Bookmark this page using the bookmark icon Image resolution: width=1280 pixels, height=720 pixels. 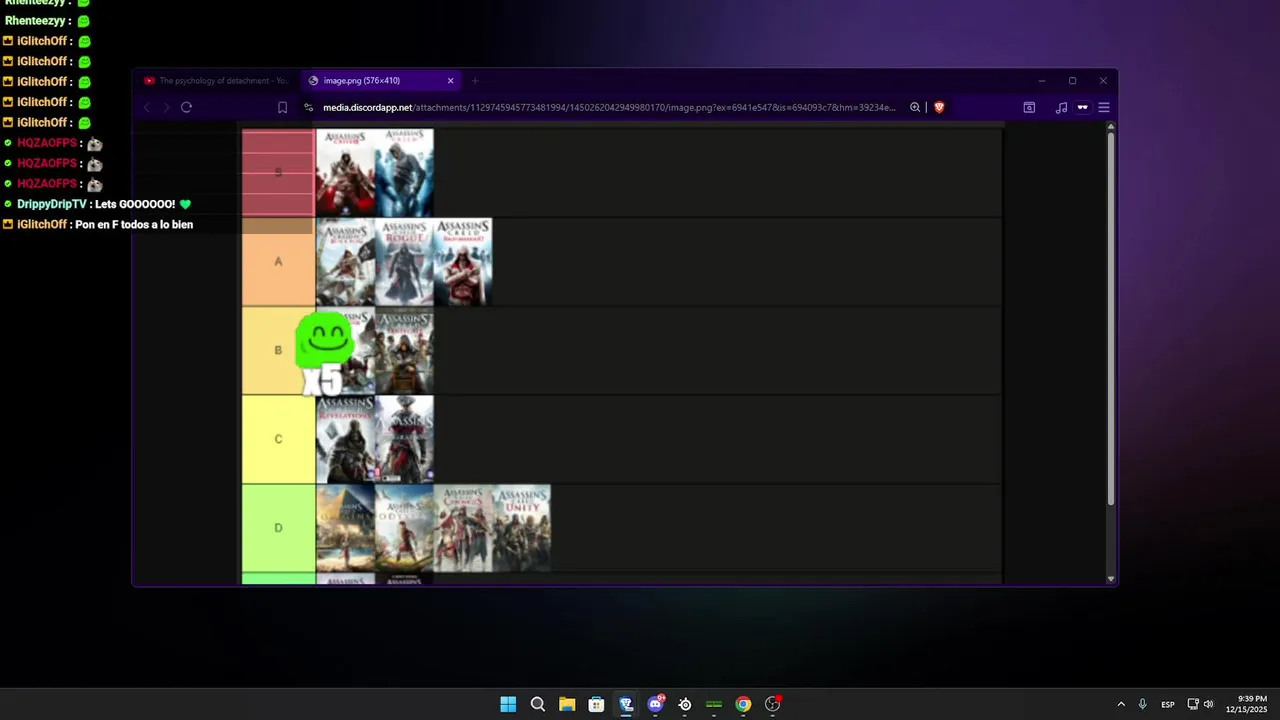[282, 107]
